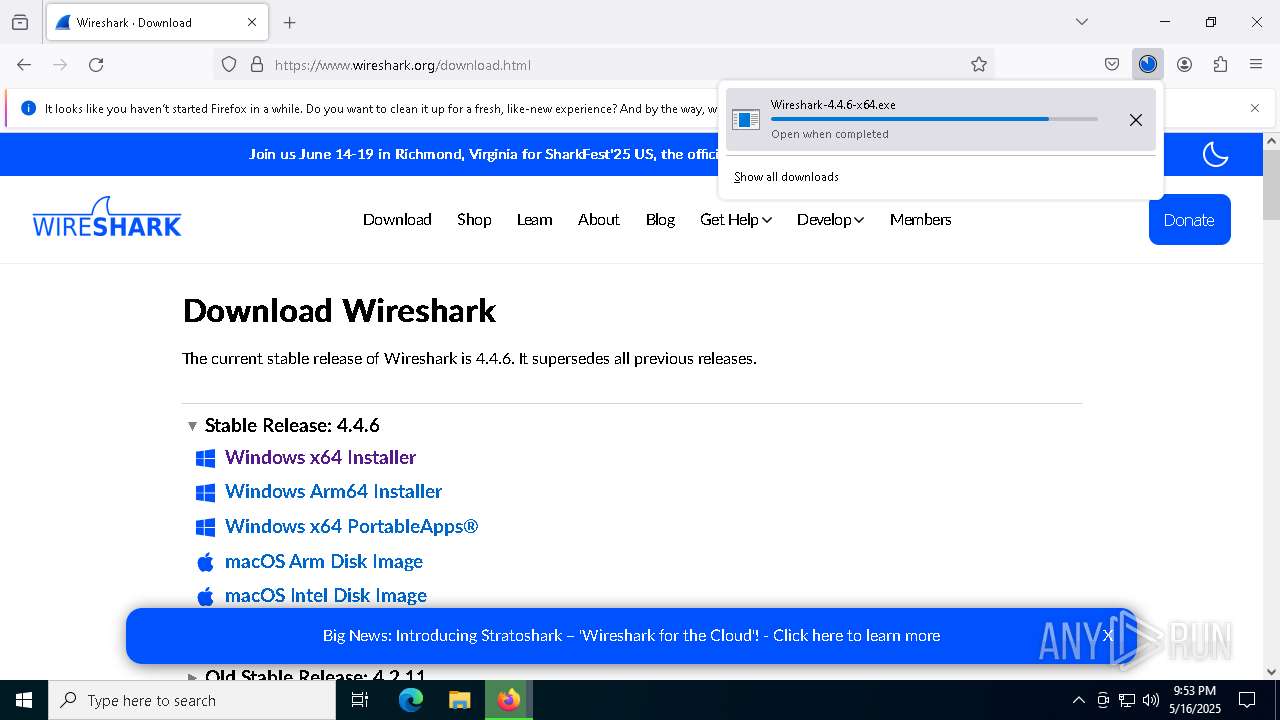Open the Download nav item
Screen dimensions: 1280x720
coord(397,220)
